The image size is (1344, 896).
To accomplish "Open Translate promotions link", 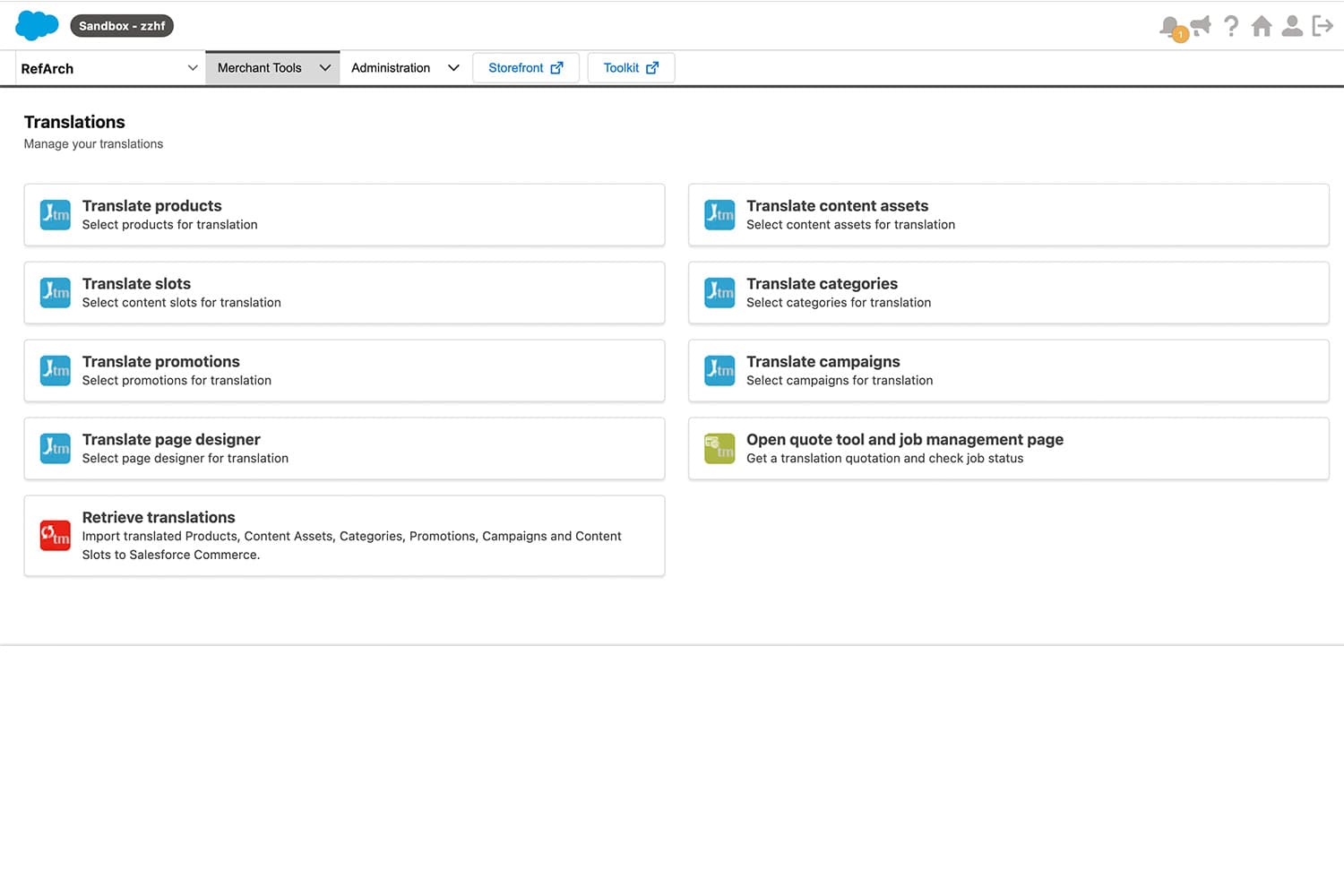I will click(161, 362).
